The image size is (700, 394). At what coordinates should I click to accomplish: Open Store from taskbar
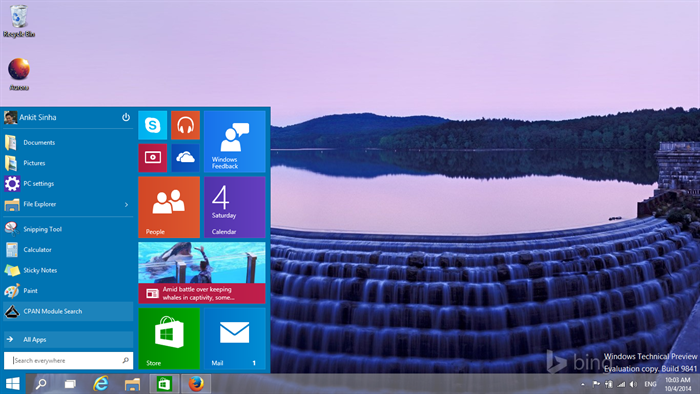tap(164, 384)
